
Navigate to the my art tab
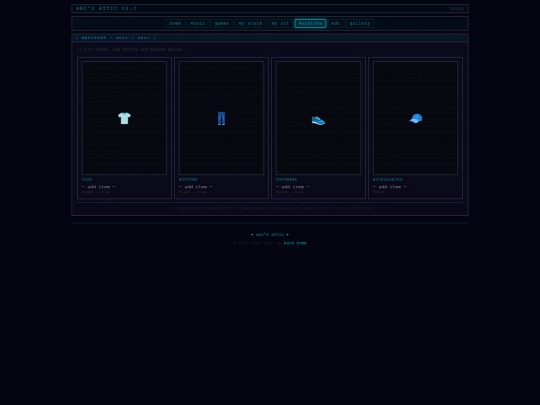click(x=280, y=23)
